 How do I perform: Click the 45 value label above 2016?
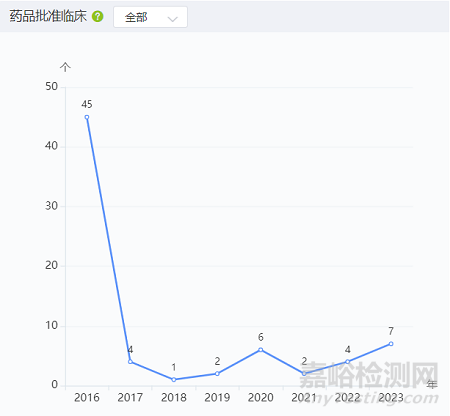click(x=87, y=104)
